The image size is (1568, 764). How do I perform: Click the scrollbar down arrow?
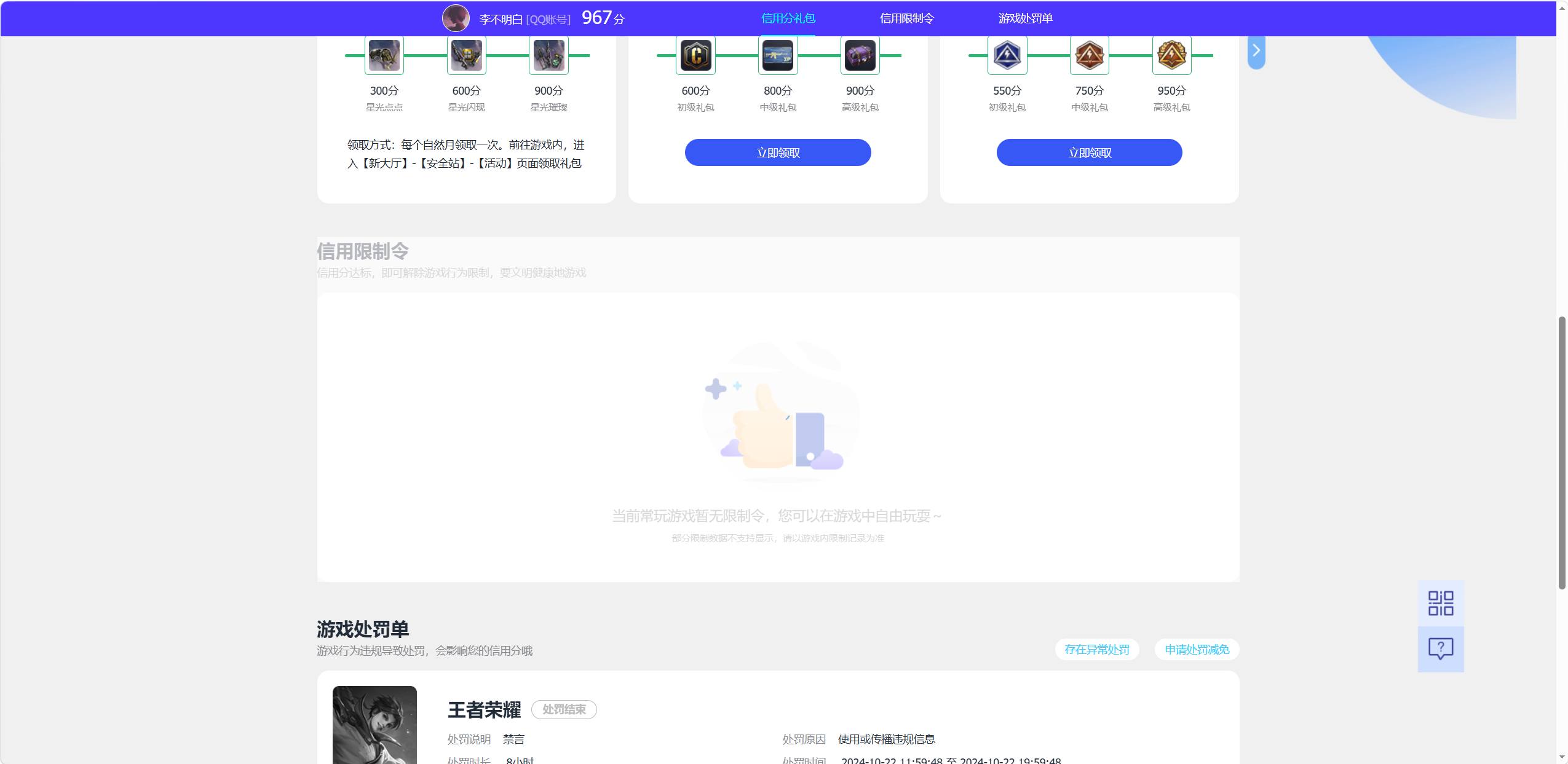[1562, 757]
